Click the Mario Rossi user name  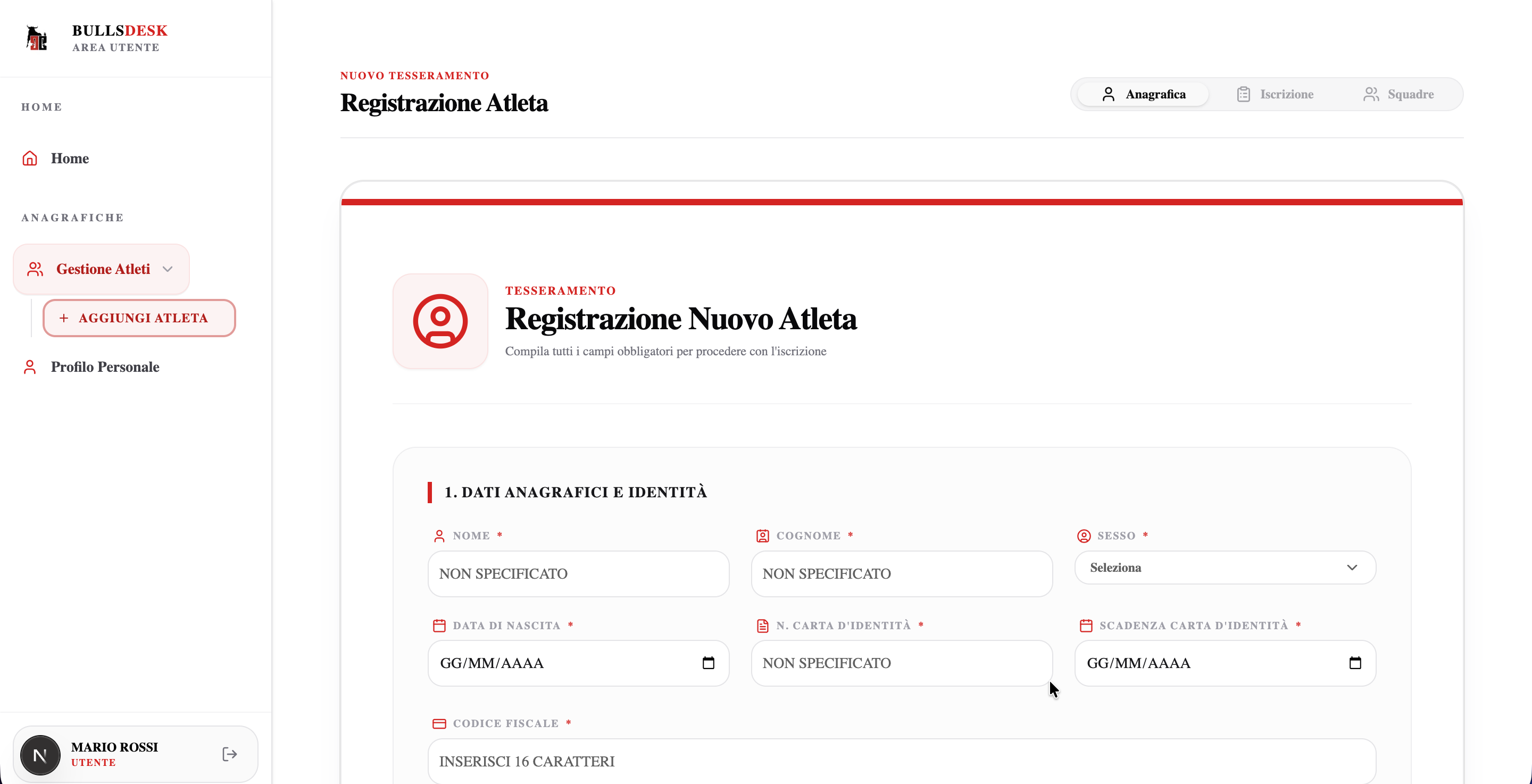pyautogui.click(x=114, y=747)
